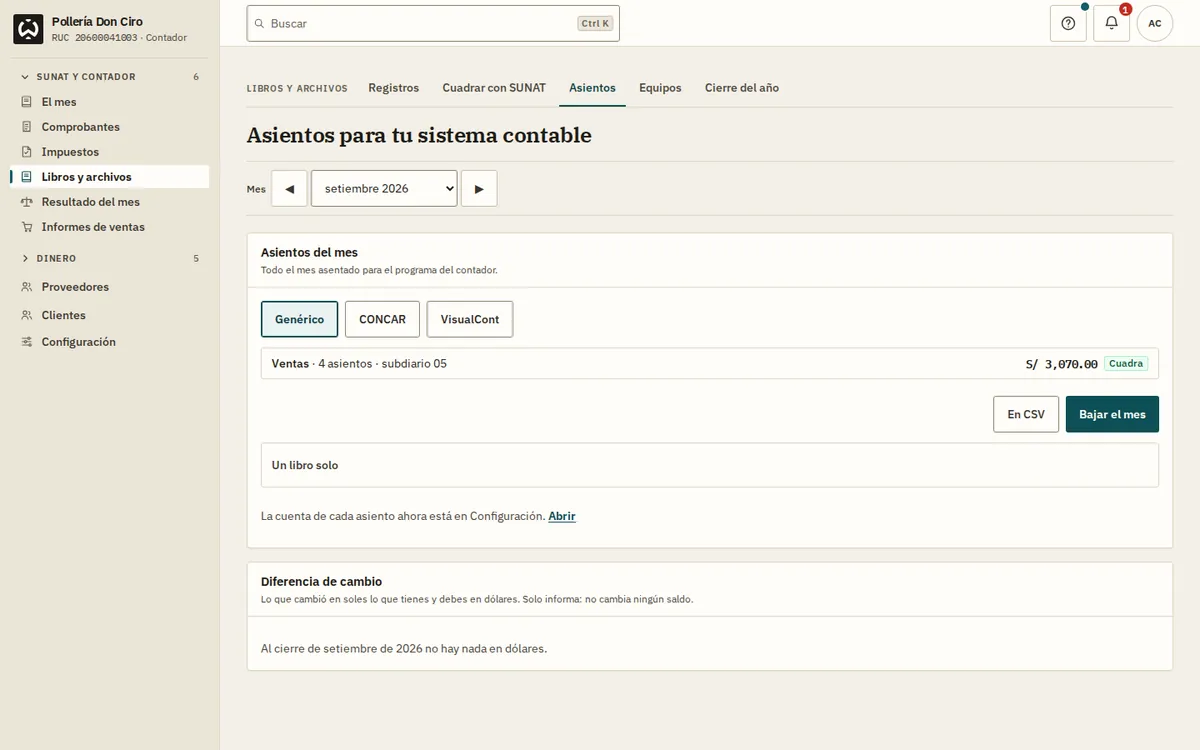The image size is (1200, 750).
Task: Click the El mes sidebar icon
Action: tap(27, 102)
